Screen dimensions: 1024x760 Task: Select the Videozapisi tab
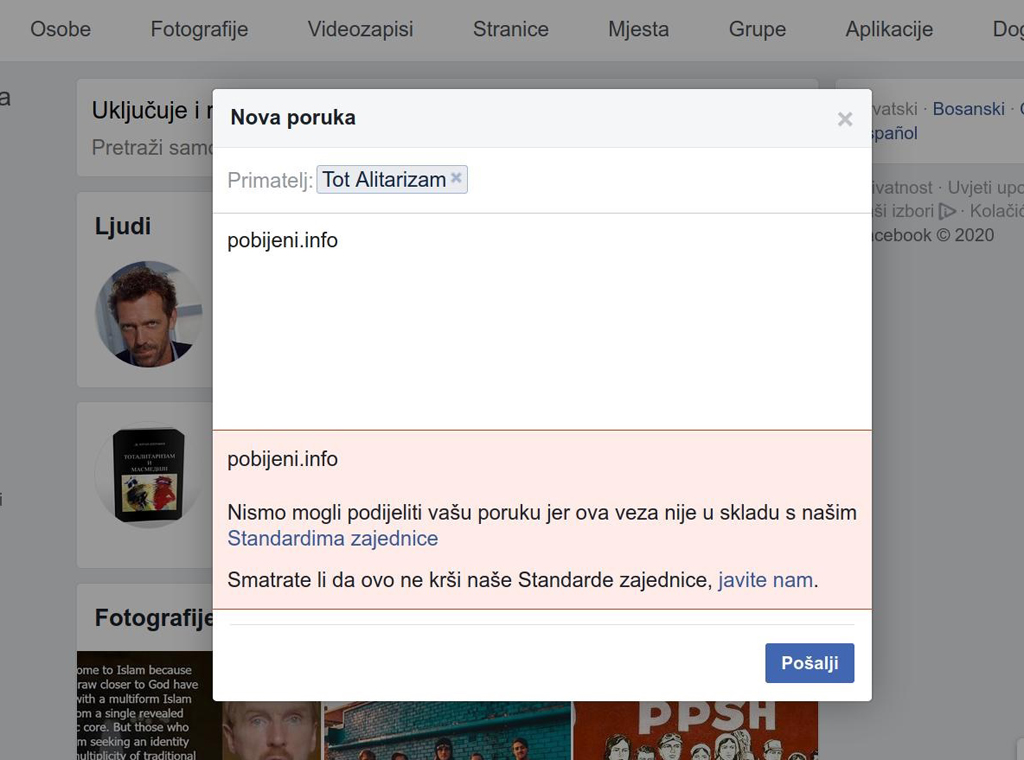tap(360, 29)
